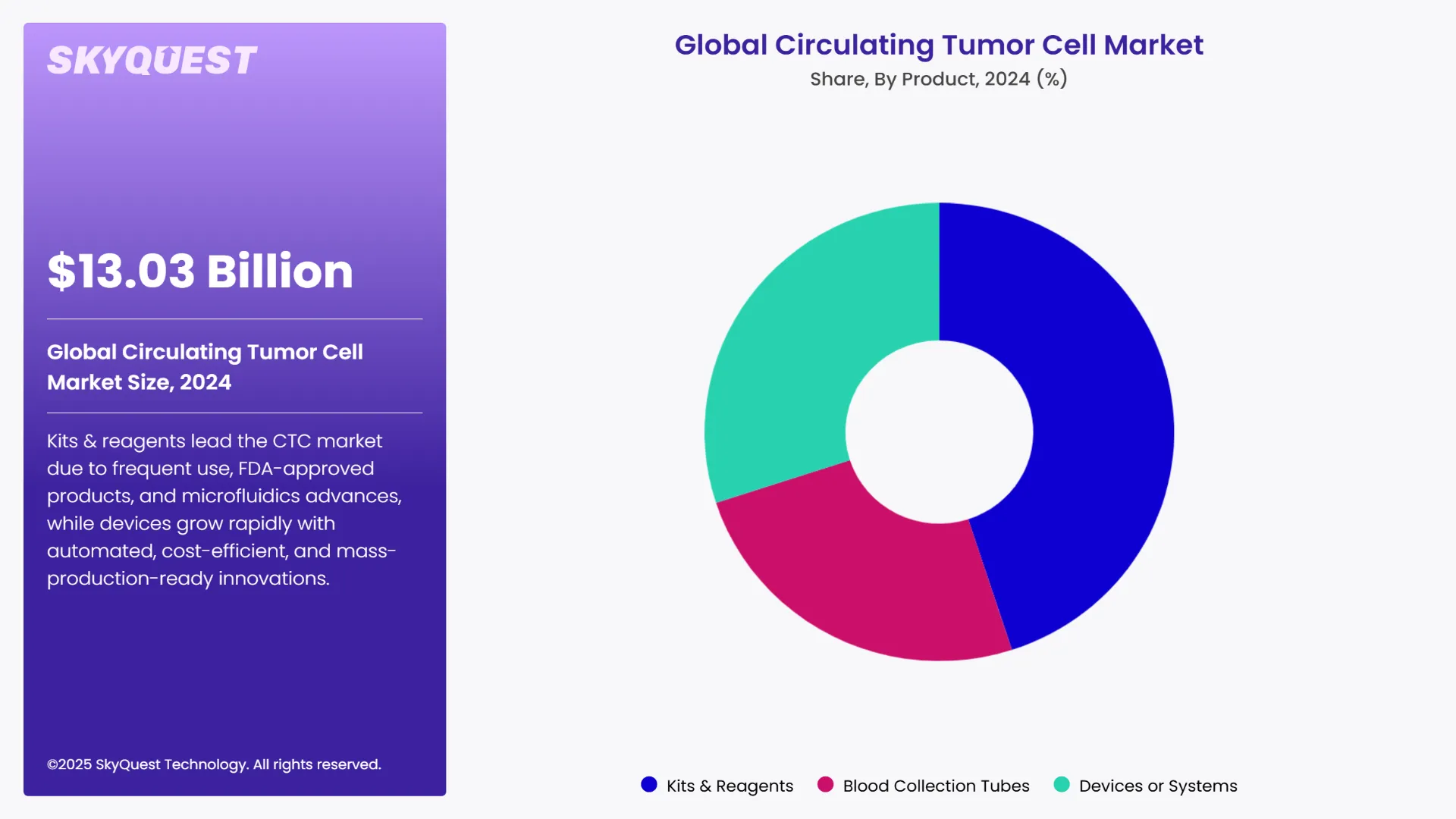Select the blue Kits & Reagents legend dot

(x=648, y=785)
